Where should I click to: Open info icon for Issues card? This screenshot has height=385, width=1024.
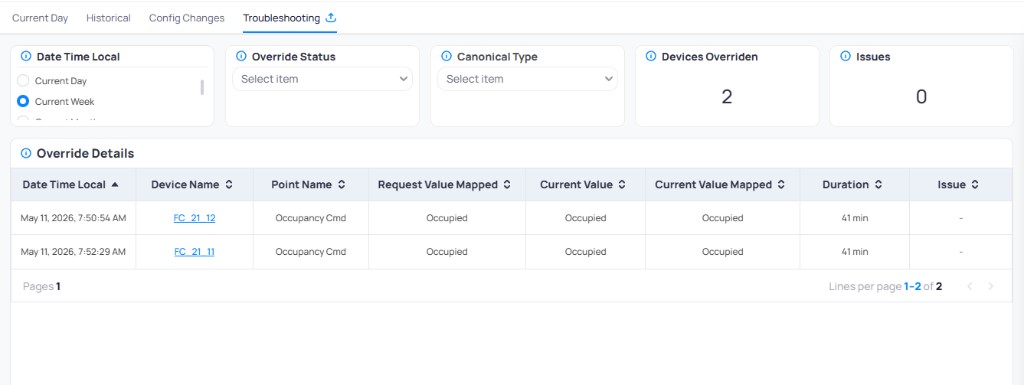846,56
